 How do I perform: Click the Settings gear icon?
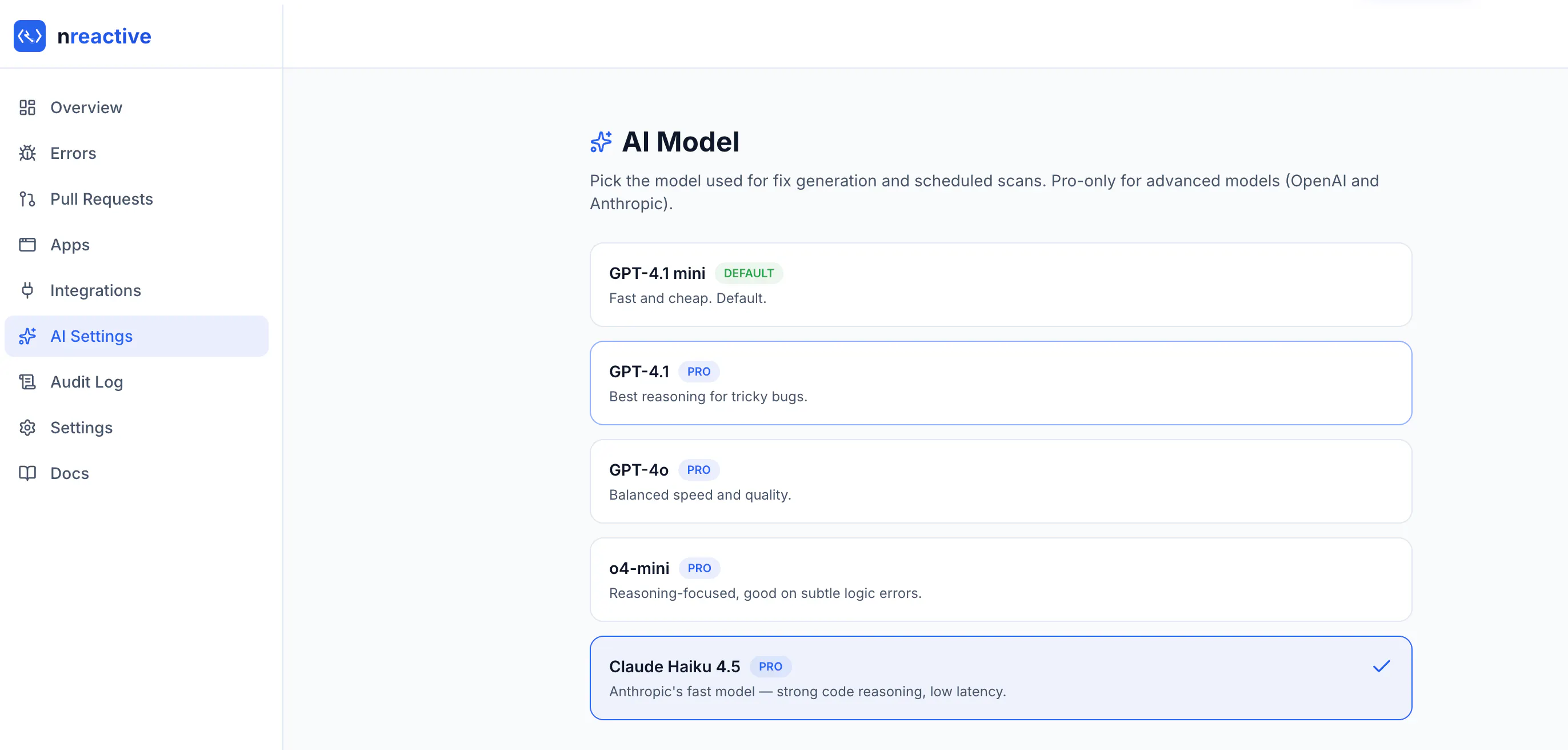[x=27, y=428]
